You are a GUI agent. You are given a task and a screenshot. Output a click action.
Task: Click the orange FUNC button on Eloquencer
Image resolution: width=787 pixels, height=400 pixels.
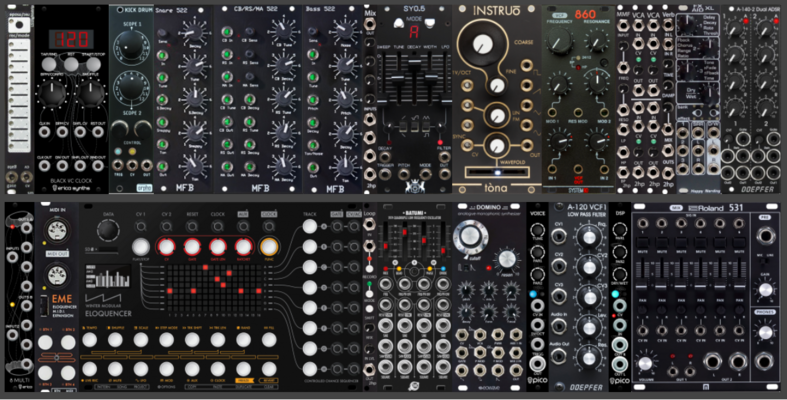tap(269, 247)
